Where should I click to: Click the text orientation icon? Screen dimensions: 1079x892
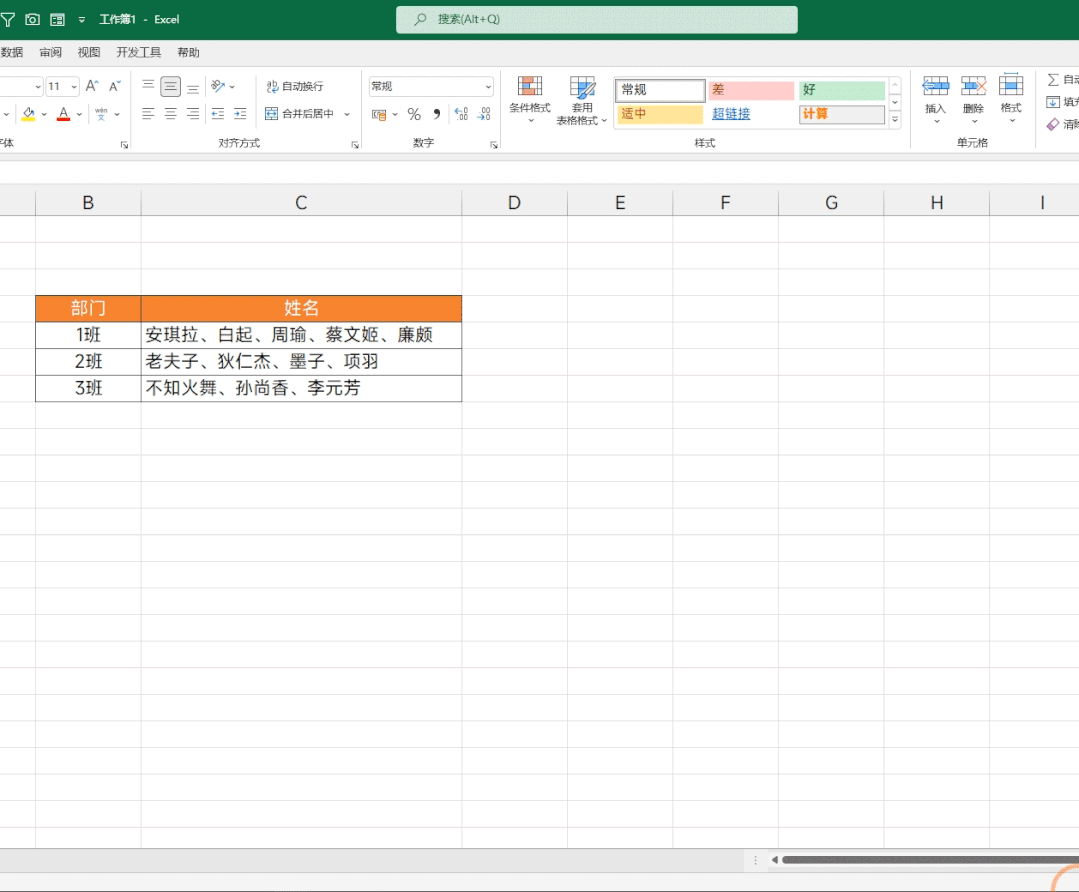(x=218, y=86)
